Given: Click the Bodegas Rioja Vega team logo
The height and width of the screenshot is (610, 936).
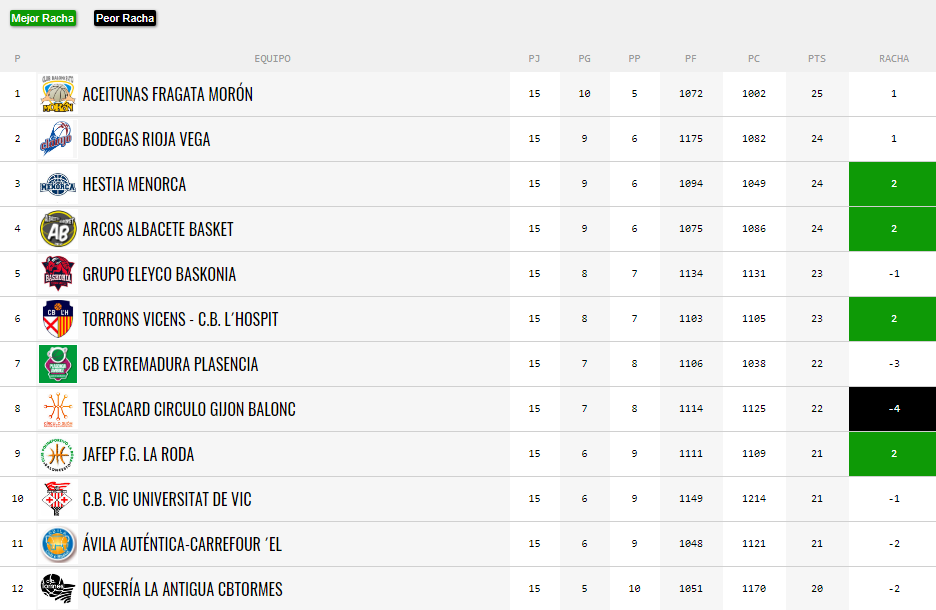Looking at the screenshot, I should (58, 138).
